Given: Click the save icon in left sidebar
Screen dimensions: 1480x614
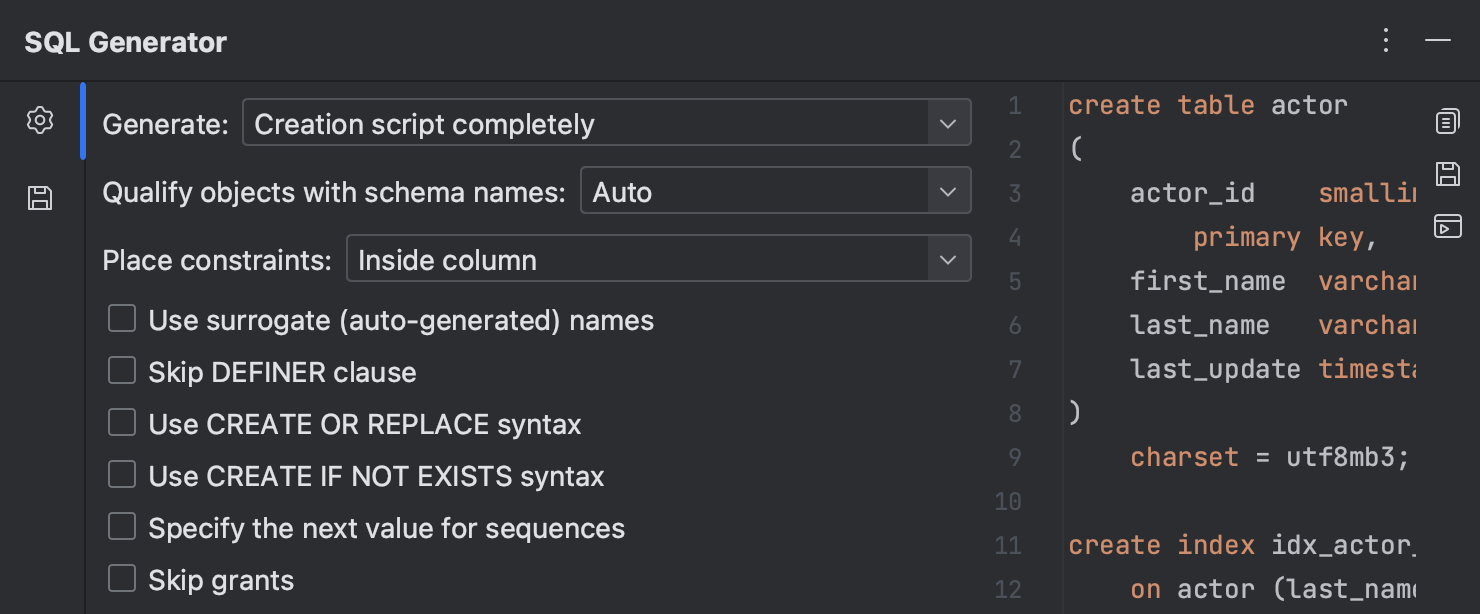Looking at the screenshot, I should click(39, 198).
